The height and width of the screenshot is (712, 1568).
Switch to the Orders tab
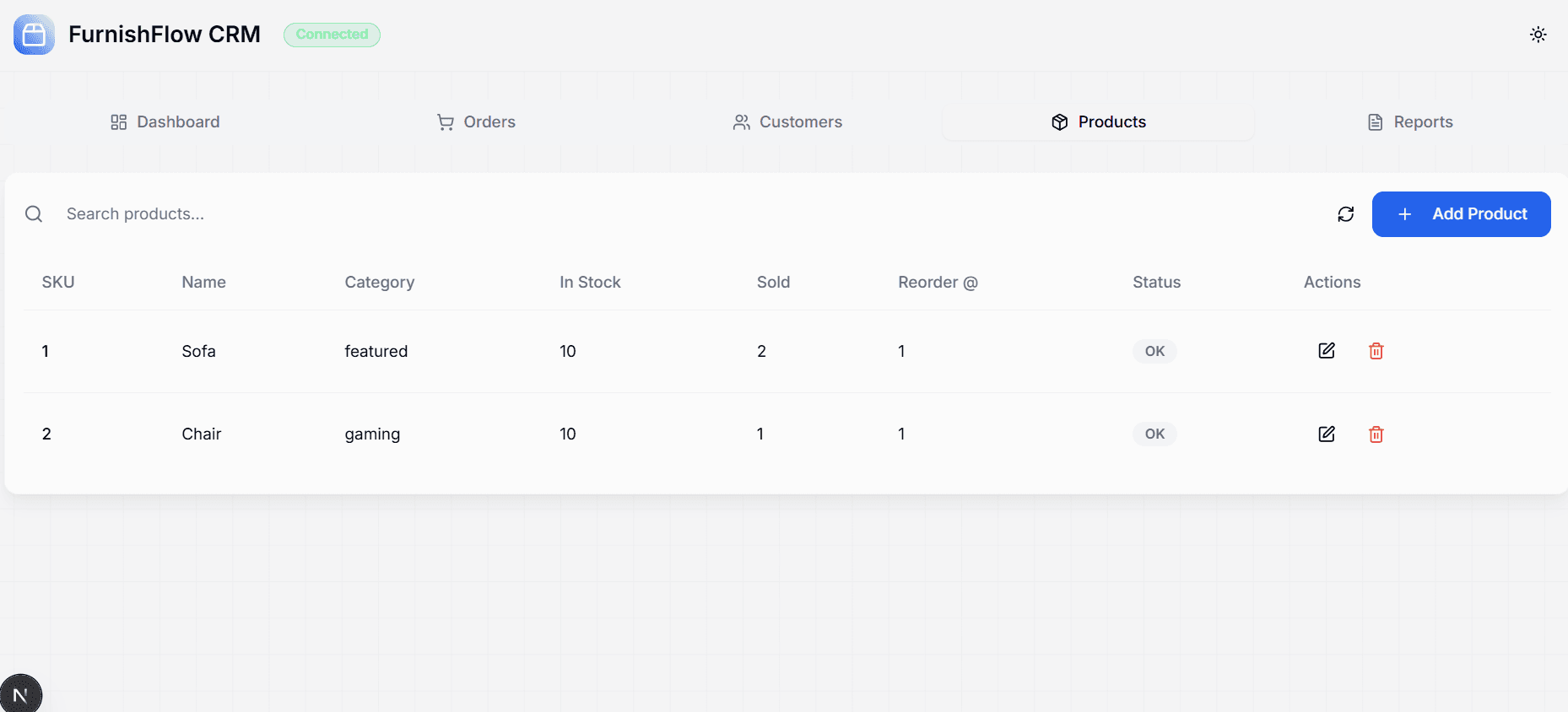[x=476, y=122]
